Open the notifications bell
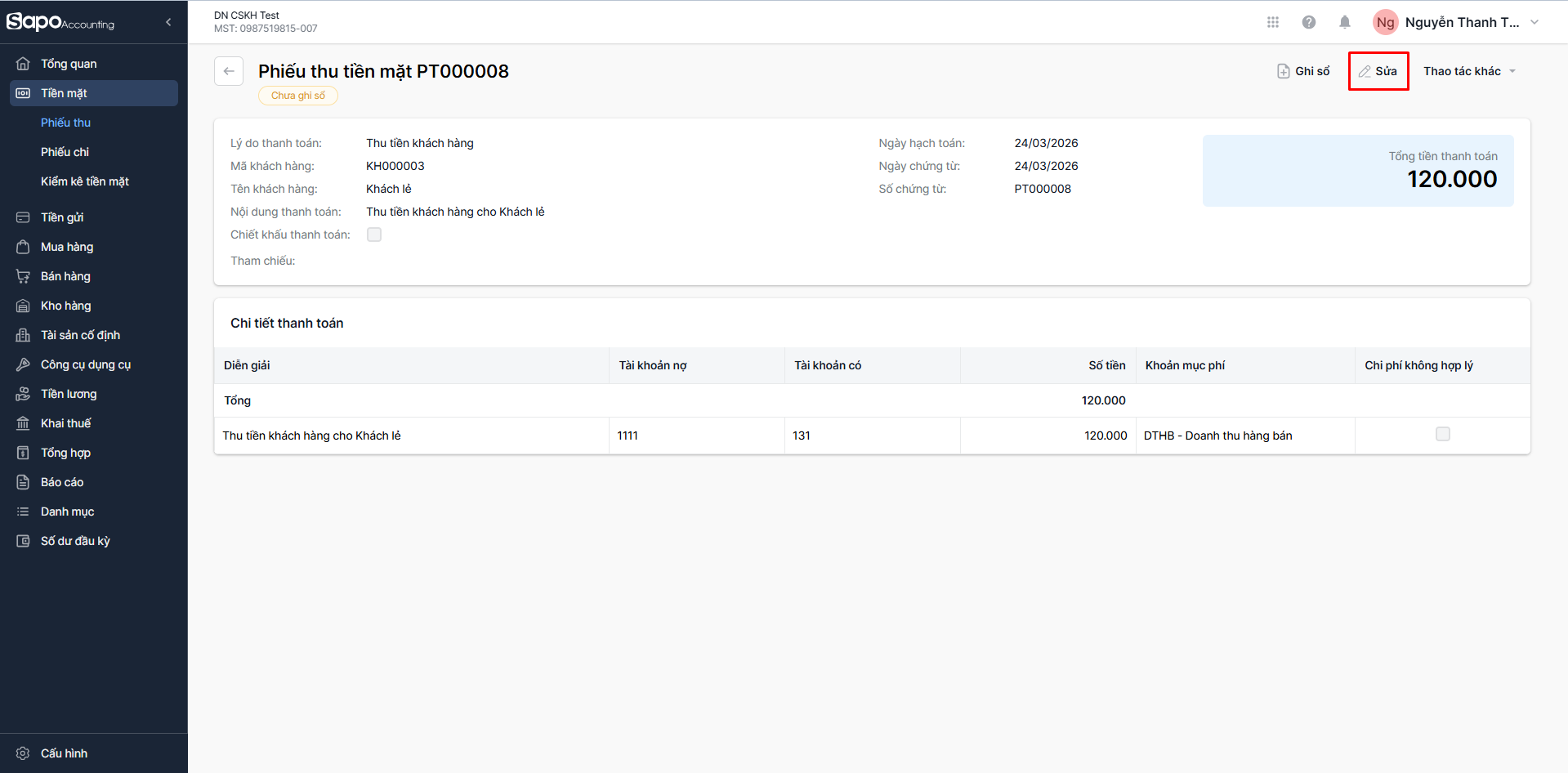This screenshot has height=773, width=1568. pyautogui.click(x=1344, y=22)
